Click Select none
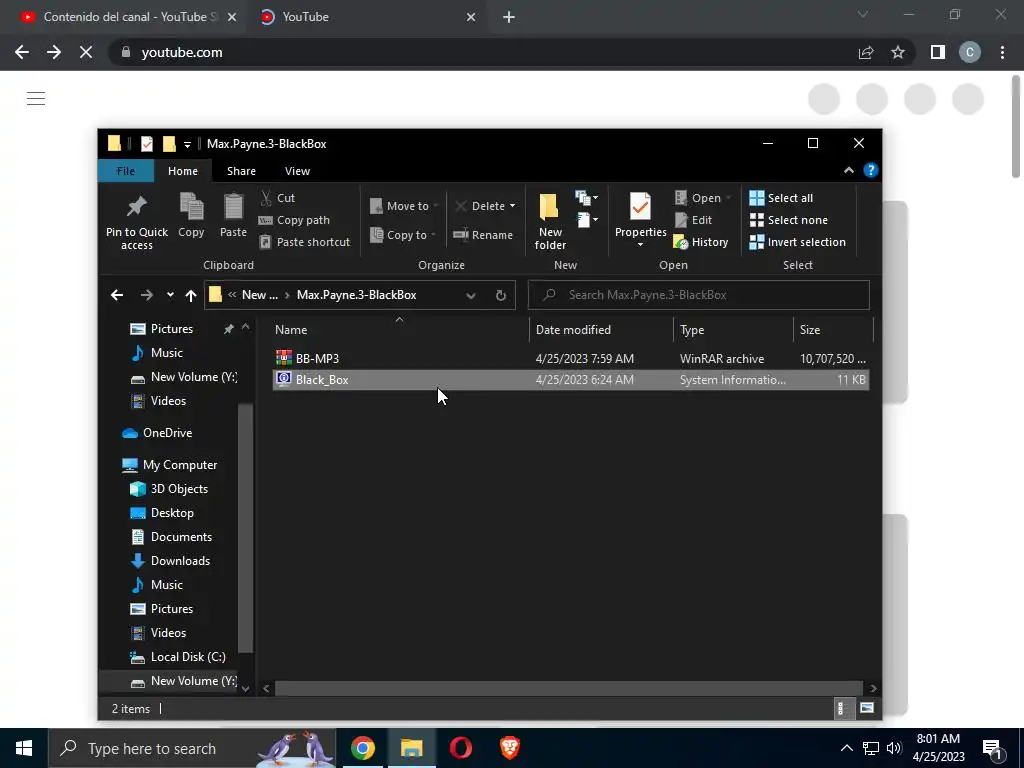The width and height of the screenshot is (1024, 768). [788, 220]
